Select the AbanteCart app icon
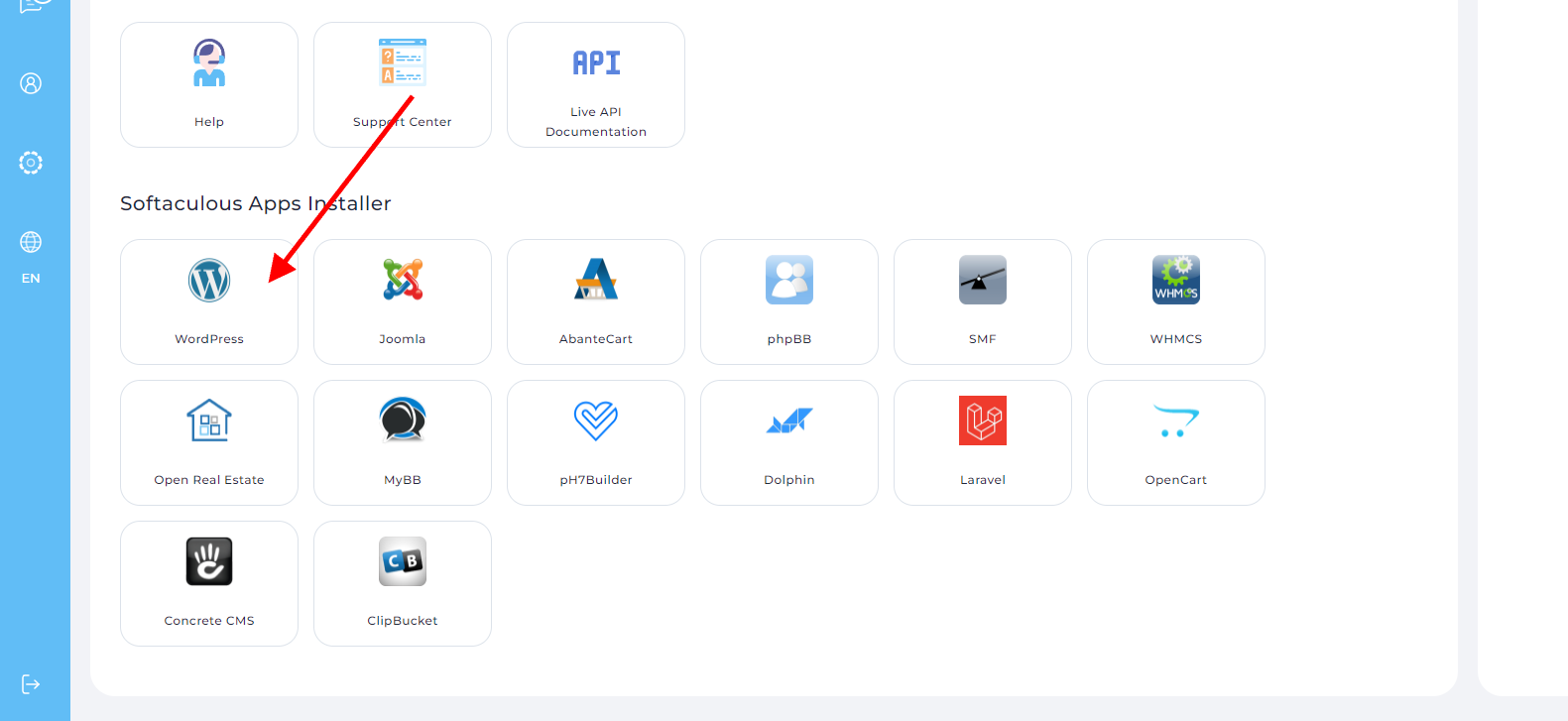This screenshot has height=721, width=1568. [596, 281]
